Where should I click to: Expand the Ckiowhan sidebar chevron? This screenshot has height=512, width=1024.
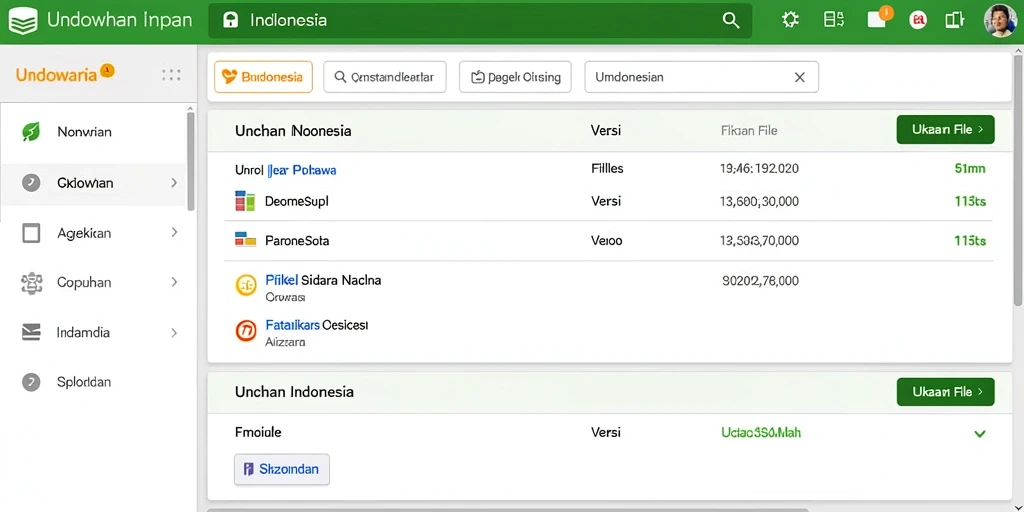pos(174,183)
